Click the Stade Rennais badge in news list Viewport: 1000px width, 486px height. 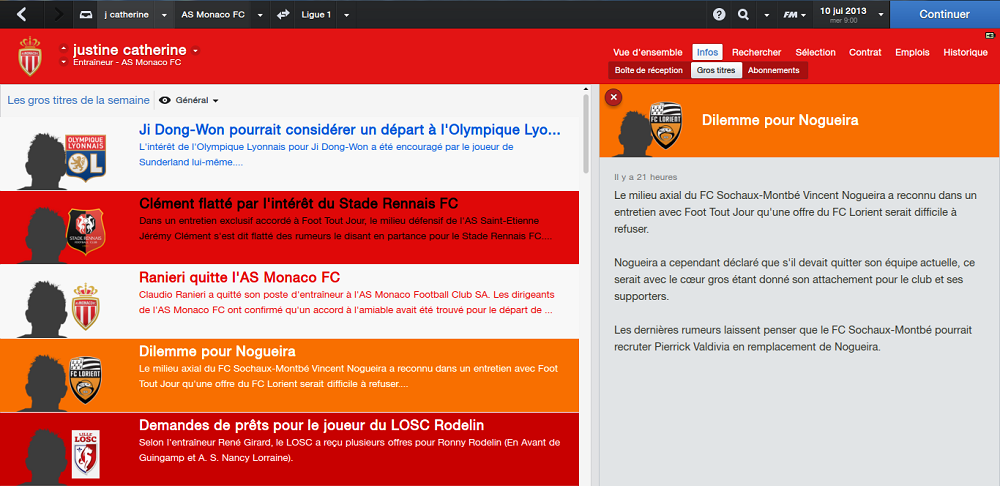(85, 232)
